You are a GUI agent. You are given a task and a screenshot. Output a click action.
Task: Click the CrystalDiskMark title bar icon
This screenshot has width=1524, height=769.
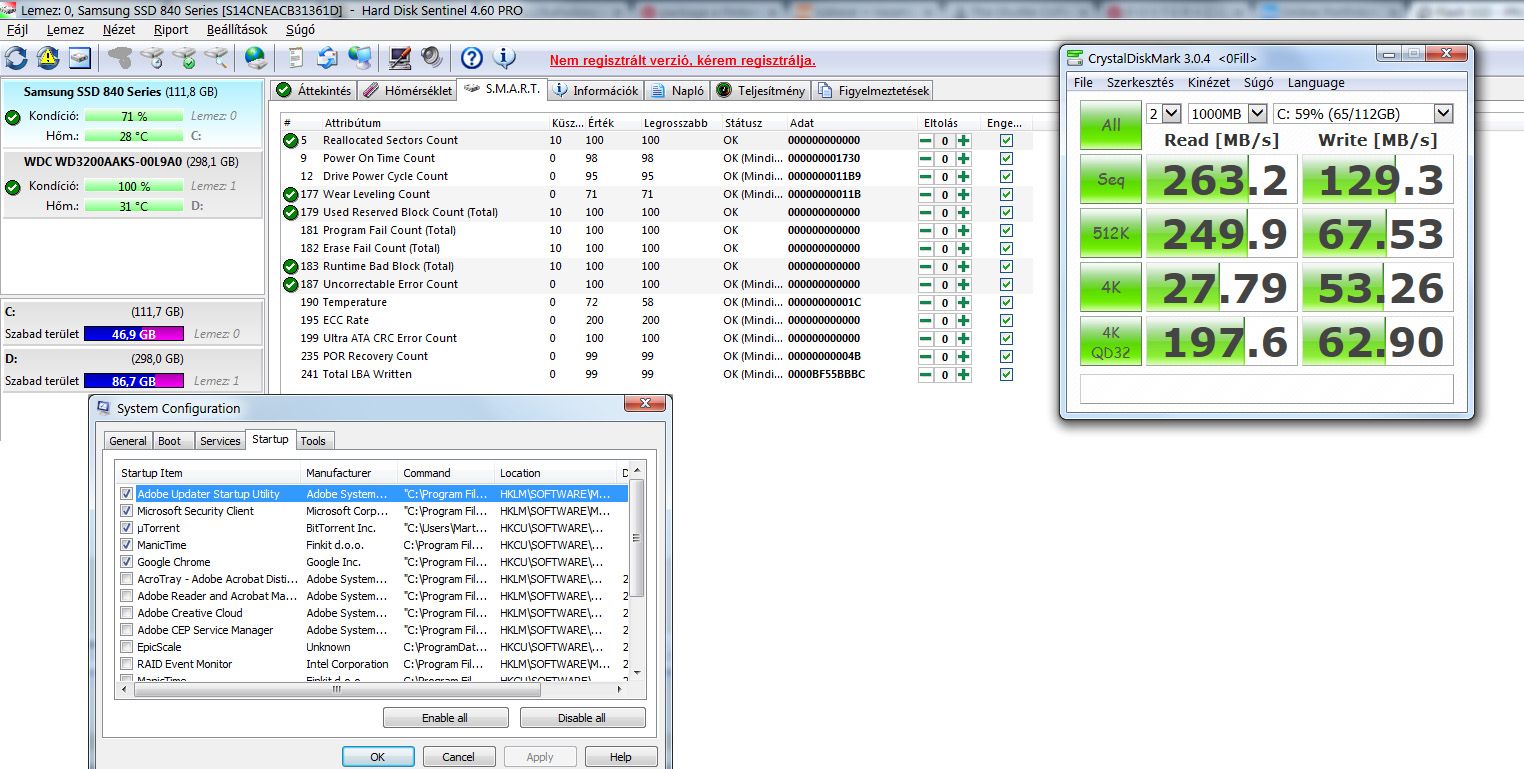click(x=1076, y=58)
